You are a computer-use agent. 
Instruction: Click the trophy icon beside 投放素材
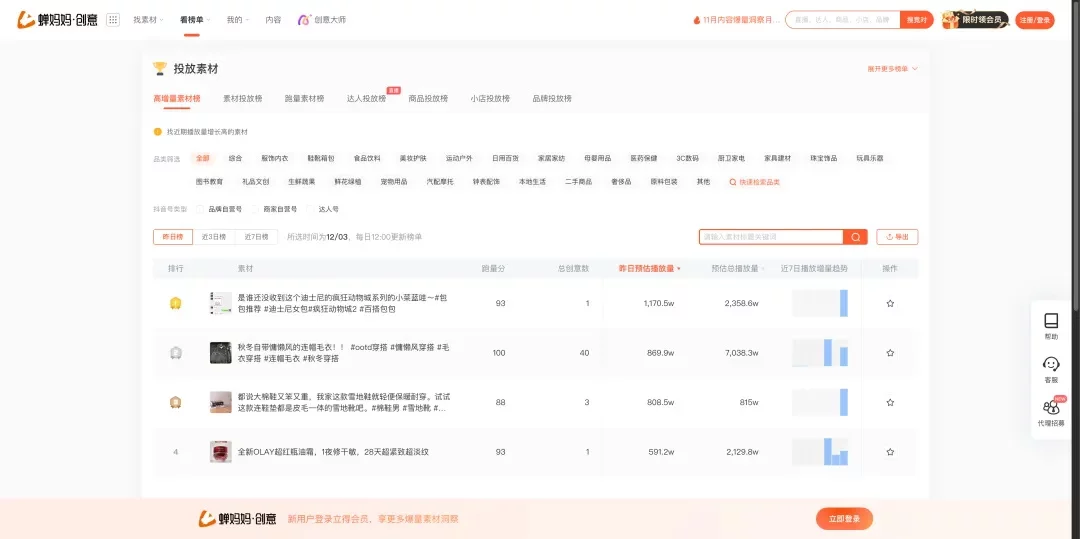160,68
